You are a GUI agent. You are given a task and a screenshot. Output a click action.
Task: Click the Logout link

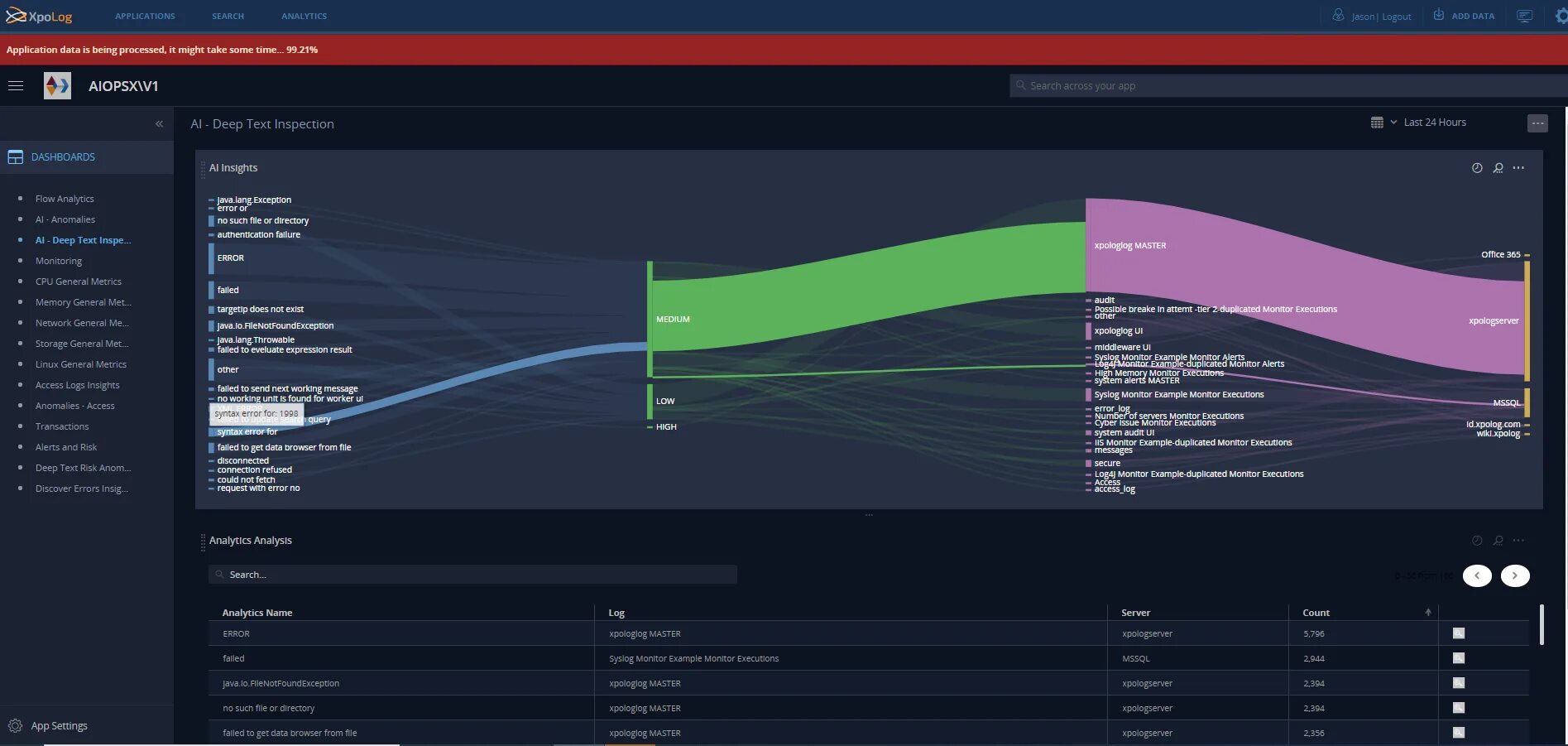tap(1397, 17)
